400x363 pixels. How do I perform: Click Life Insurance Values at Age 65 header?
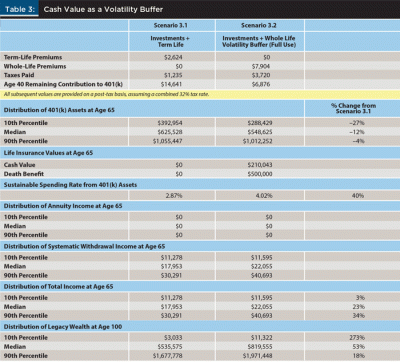click(48, 153)
